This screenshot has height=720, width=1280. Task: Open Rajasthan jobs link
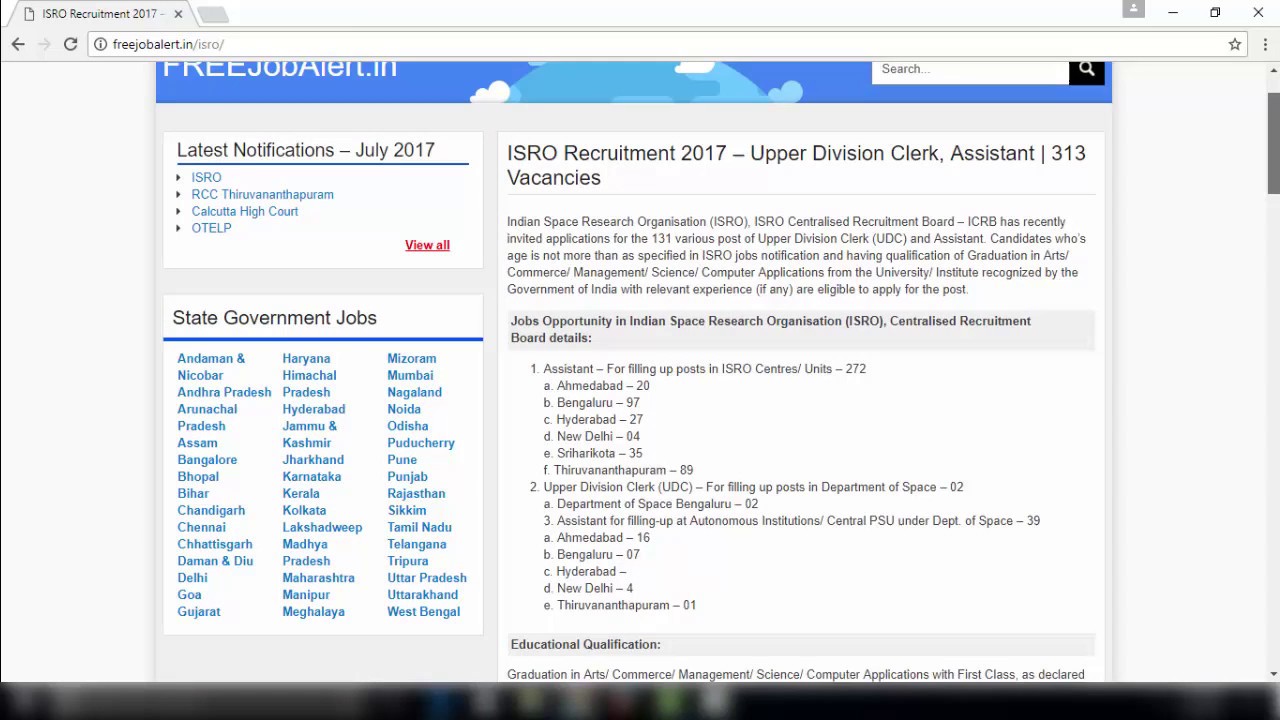[416, 494]
